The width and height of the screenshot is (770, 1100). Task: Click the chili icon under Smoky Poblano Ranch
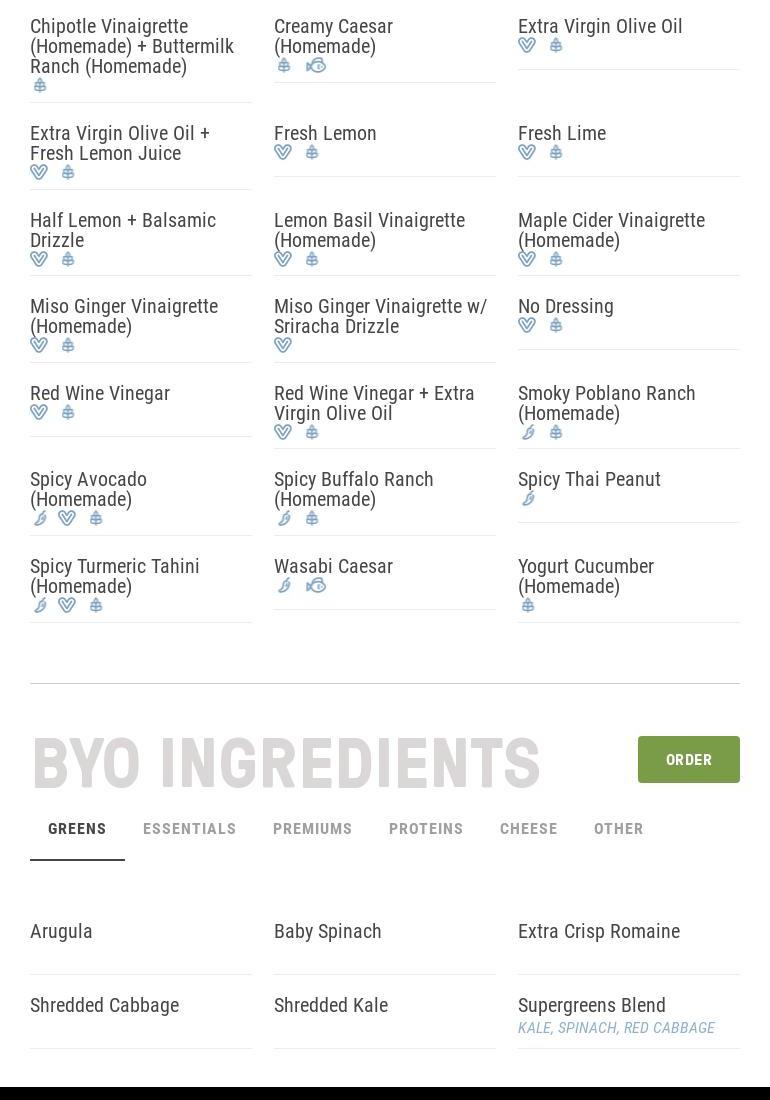[528, 433]
